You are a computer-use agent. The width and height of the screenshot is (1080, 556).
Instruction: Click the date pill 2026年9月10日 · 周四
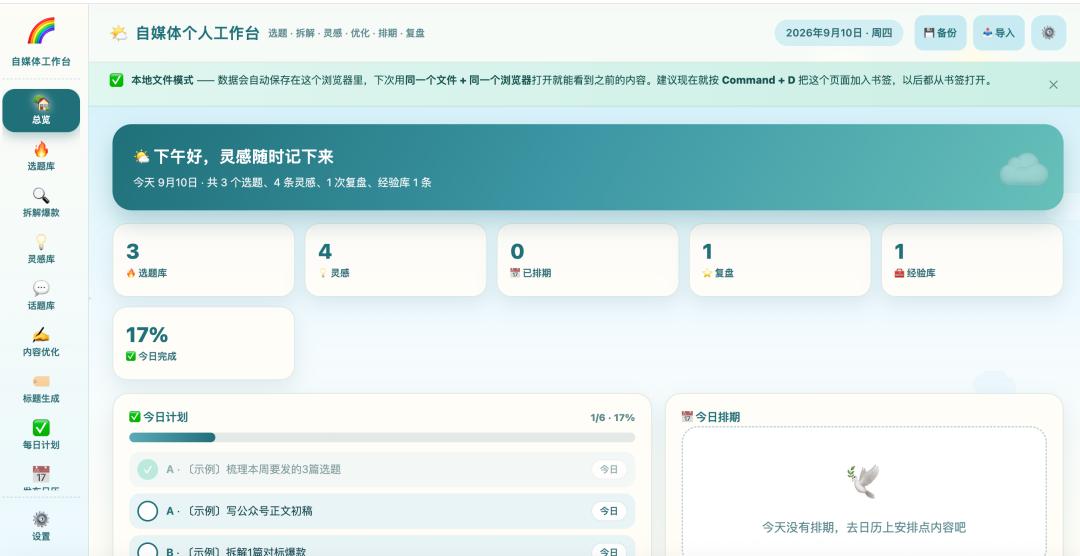839,32
